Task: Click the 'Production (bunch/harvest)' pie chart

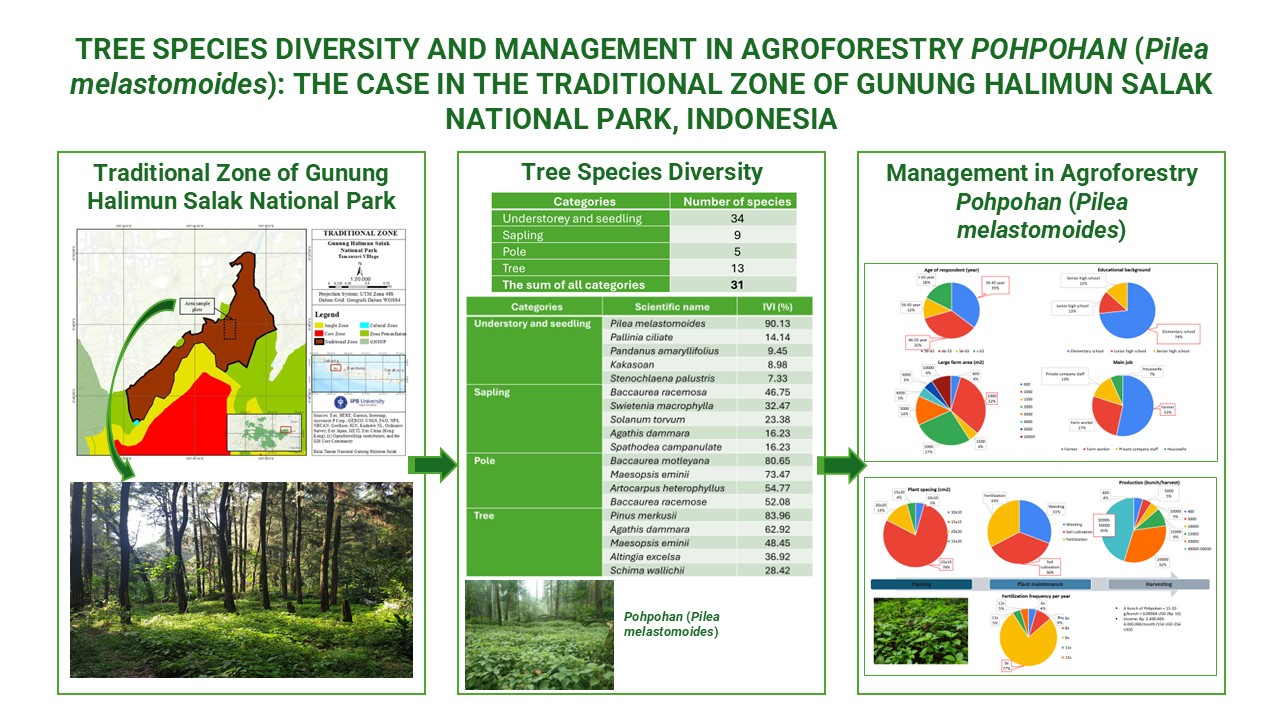Action: [1134, 529]
